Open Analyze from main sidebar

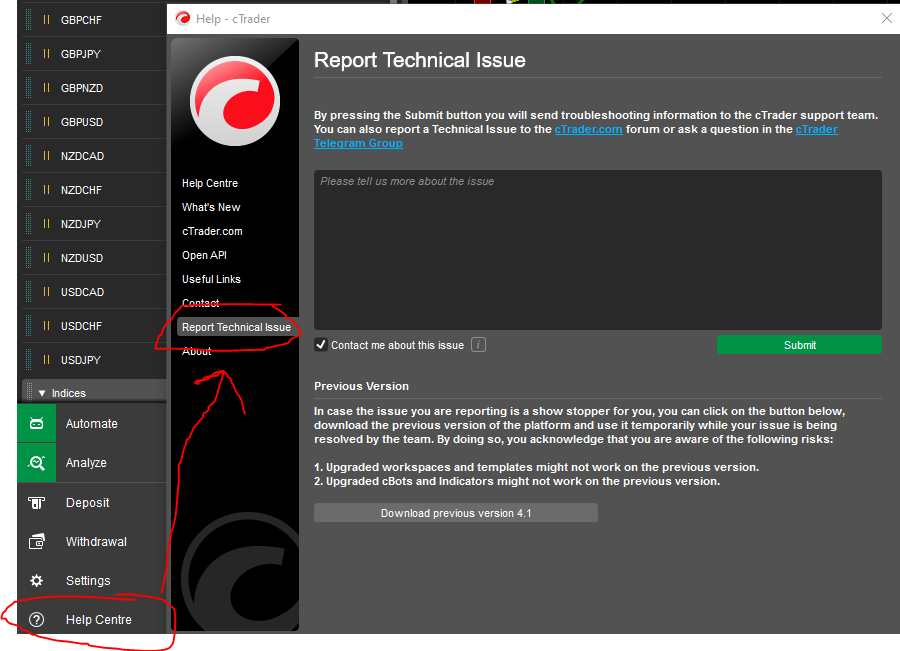92,463
